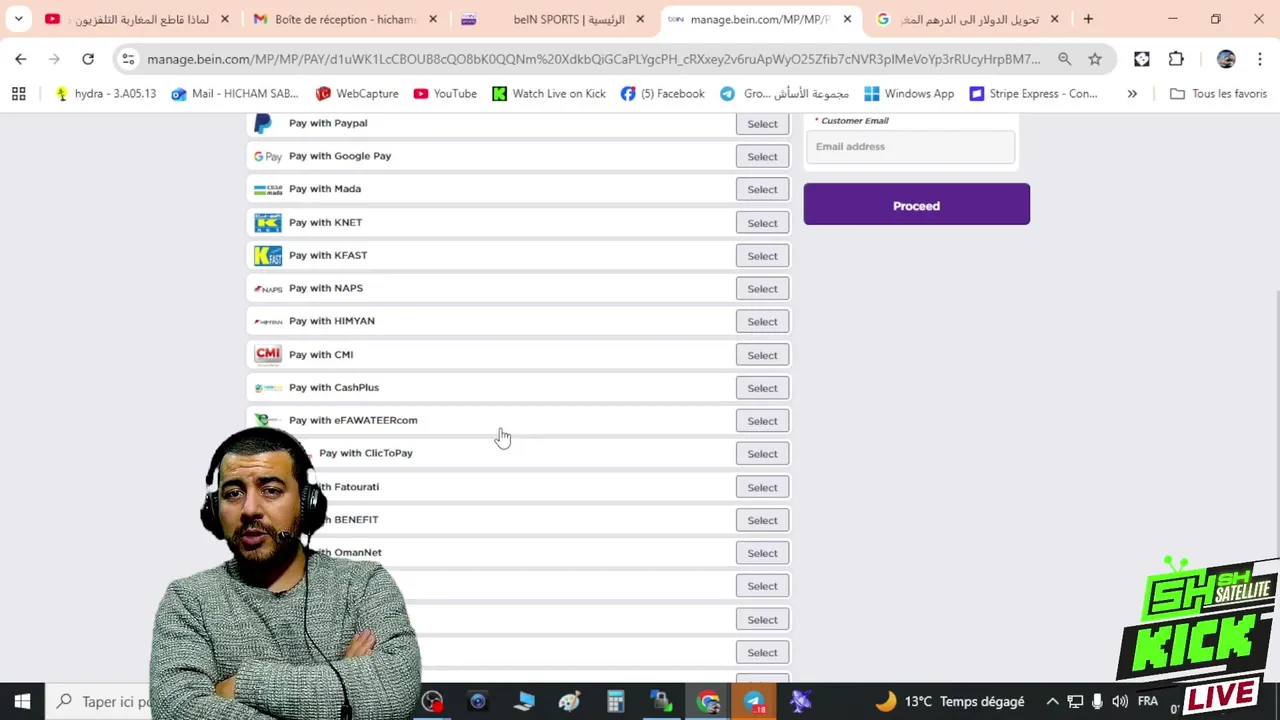The image size is (1280, 720).
Task: Open the Extensions puzzle icon
Action: [x=1176, y=59]
